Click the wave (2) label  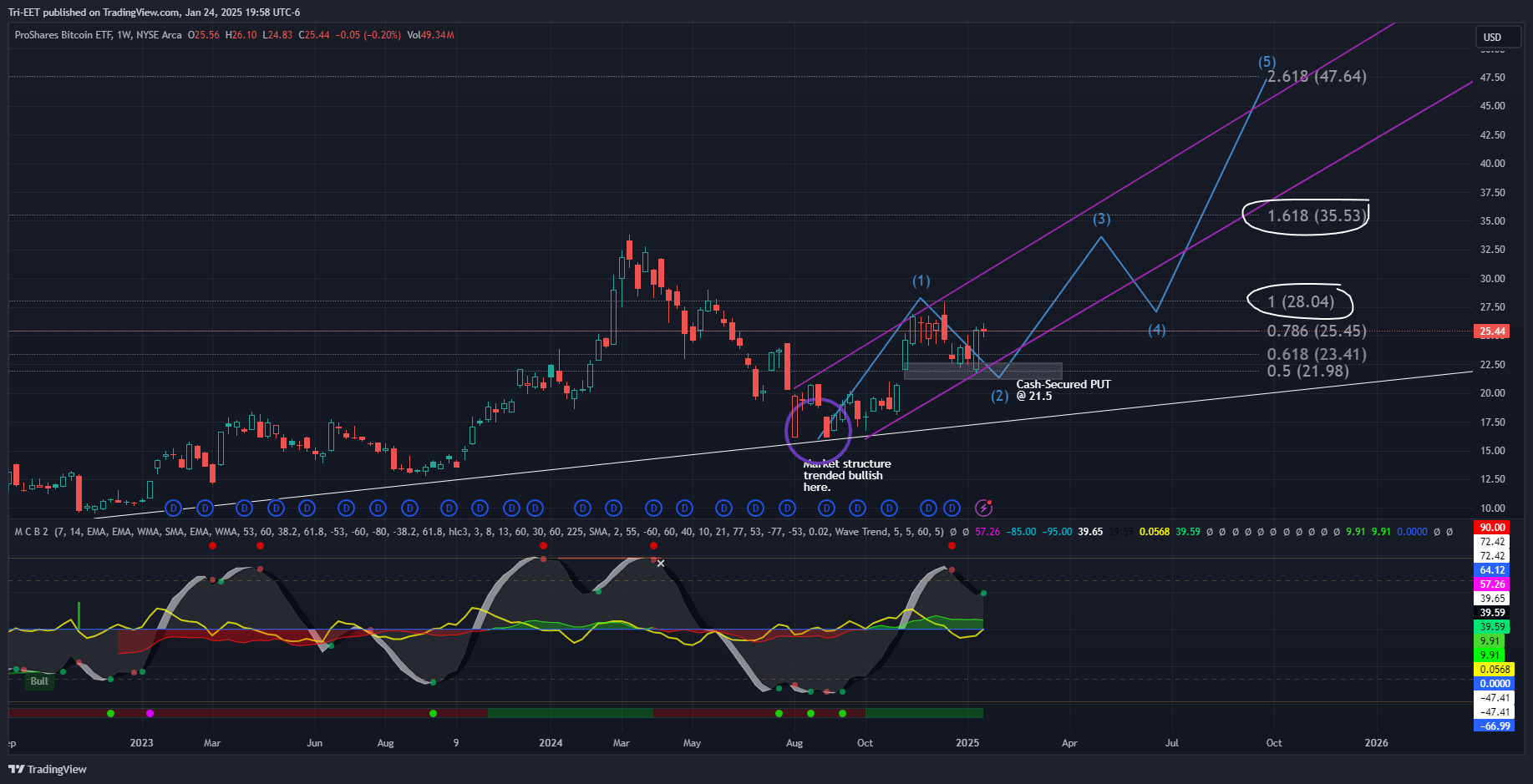coord(1000,396)
